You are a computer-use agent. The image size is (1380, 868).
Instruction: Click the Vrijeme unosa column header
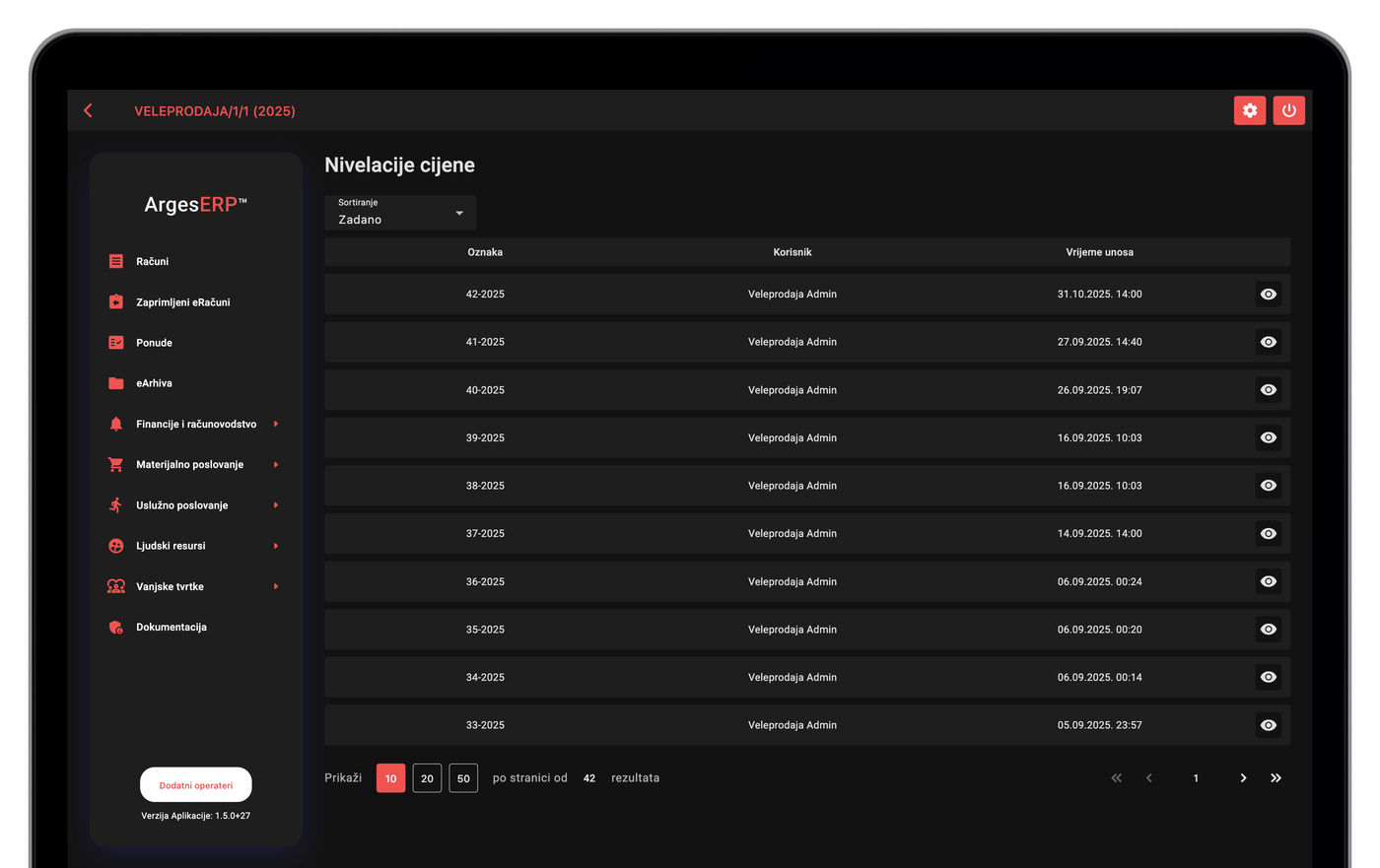[x=1100, y=252]
